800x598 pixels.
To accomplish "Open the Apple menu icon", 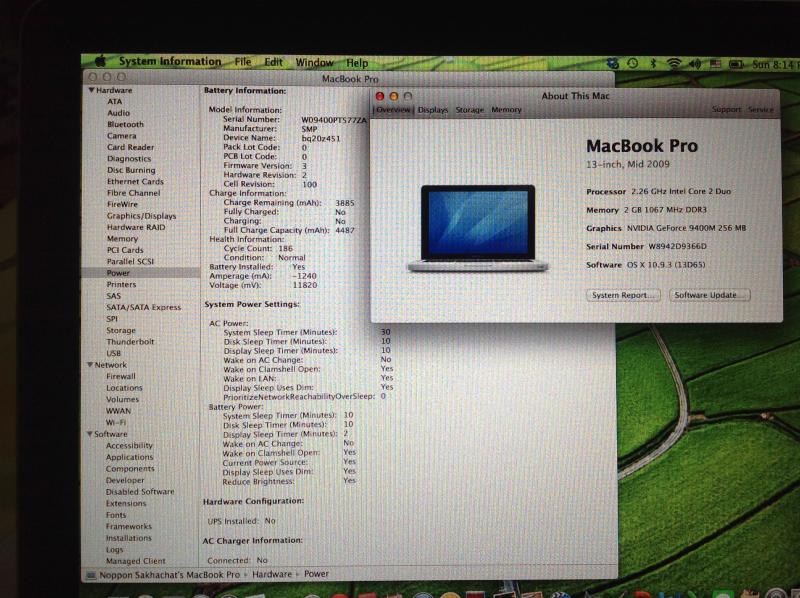I will tap(100, 61).
